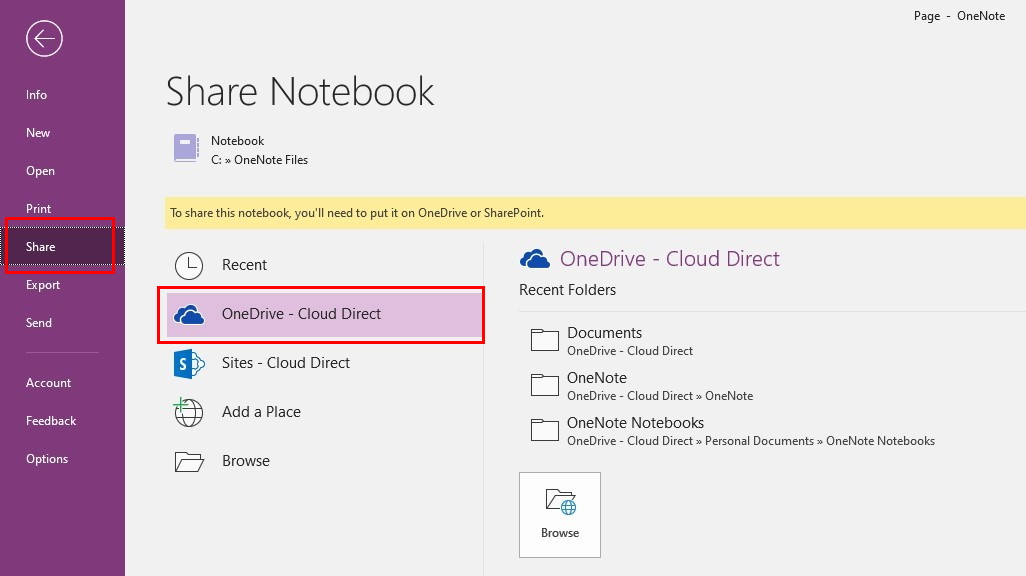Select the Browse label in the locations list
The image size is (1026, 576).
click(246, 461)
